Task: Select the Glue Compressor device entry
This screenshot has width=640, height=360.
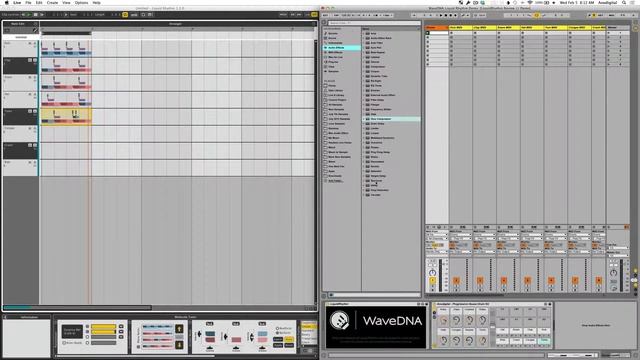Action: click(x=391, y=119)
